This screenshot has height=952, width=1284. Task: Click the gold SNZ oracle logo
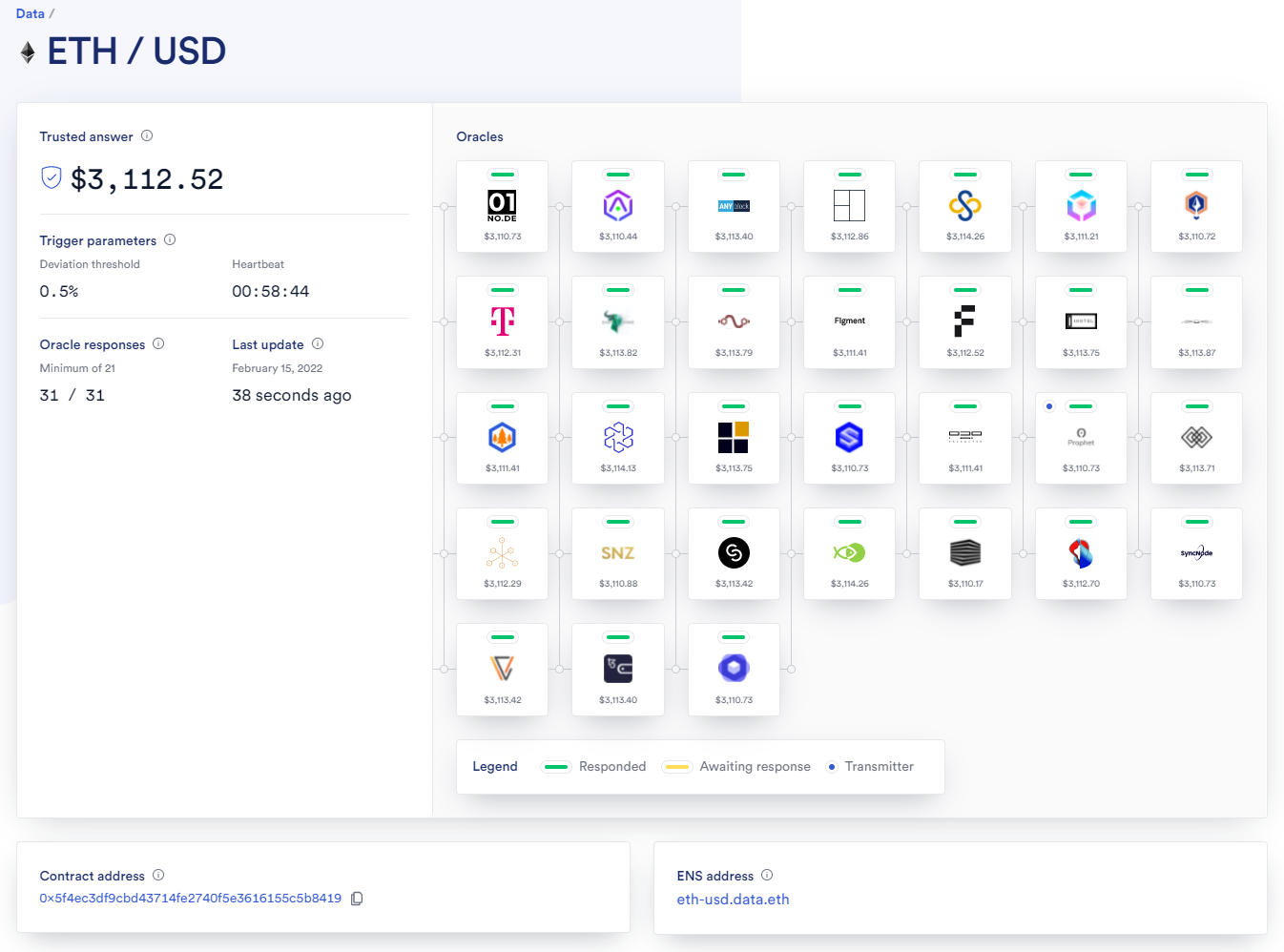click(x=618, y=553)
